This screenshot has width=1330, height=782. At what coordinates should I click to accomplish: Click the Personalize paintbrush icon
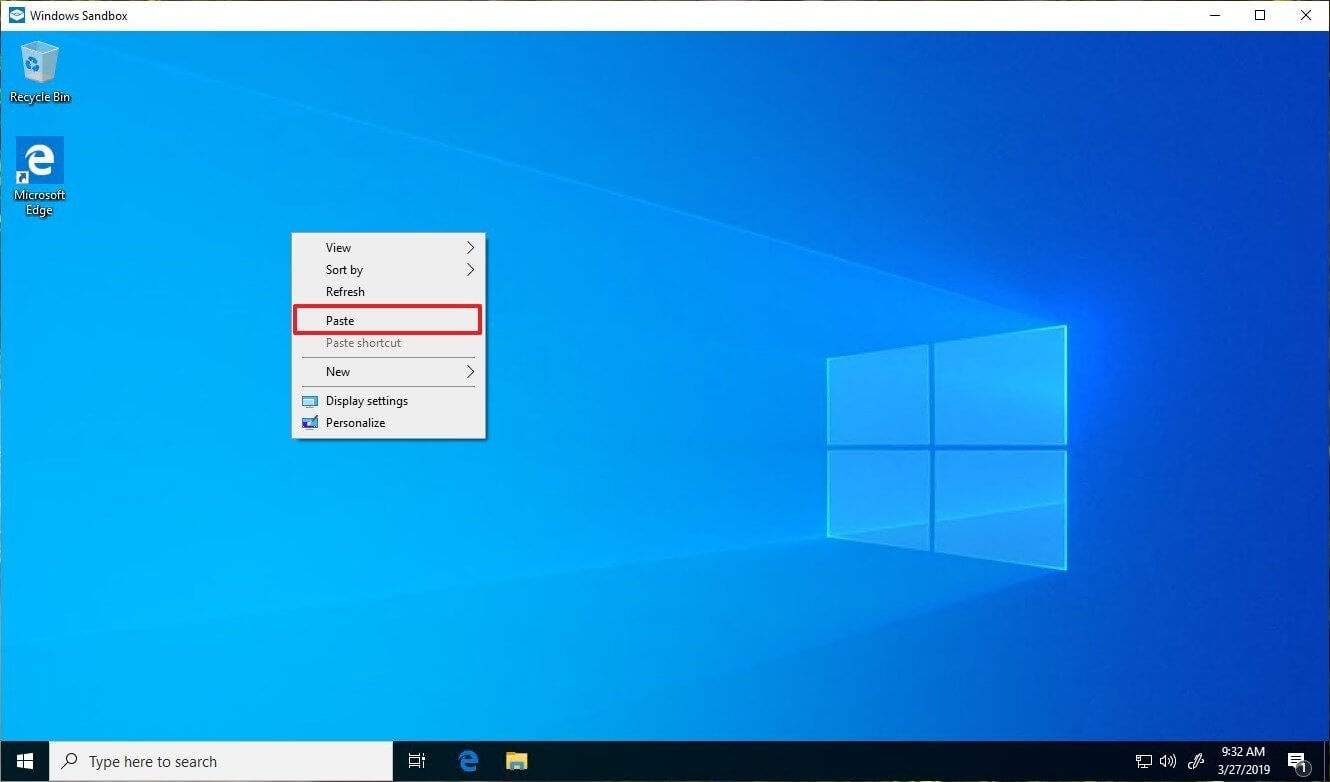click(x=308, y=422)
